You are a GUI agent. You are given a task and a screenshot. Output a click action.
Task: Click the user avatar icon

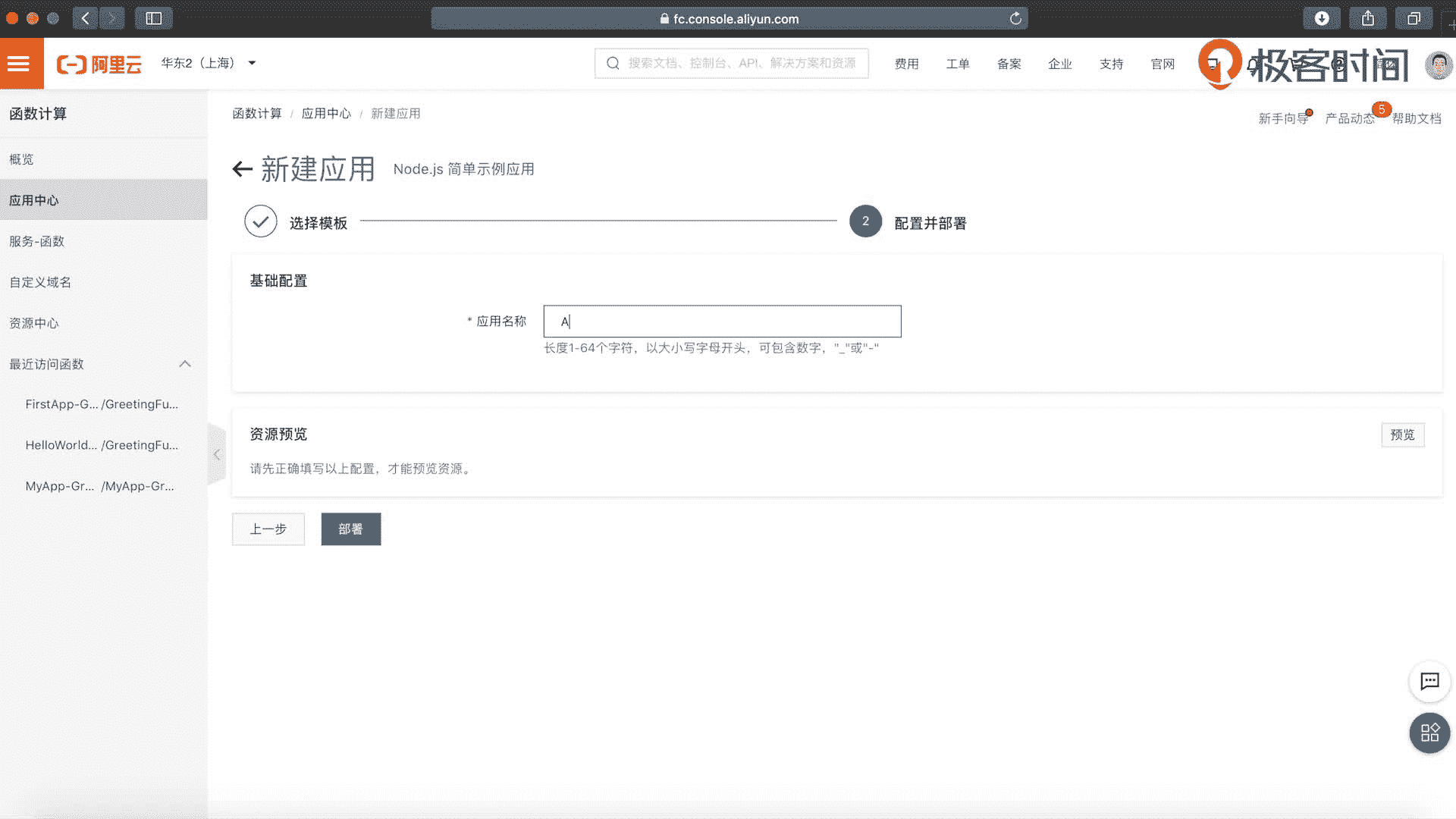(1438, 65)
